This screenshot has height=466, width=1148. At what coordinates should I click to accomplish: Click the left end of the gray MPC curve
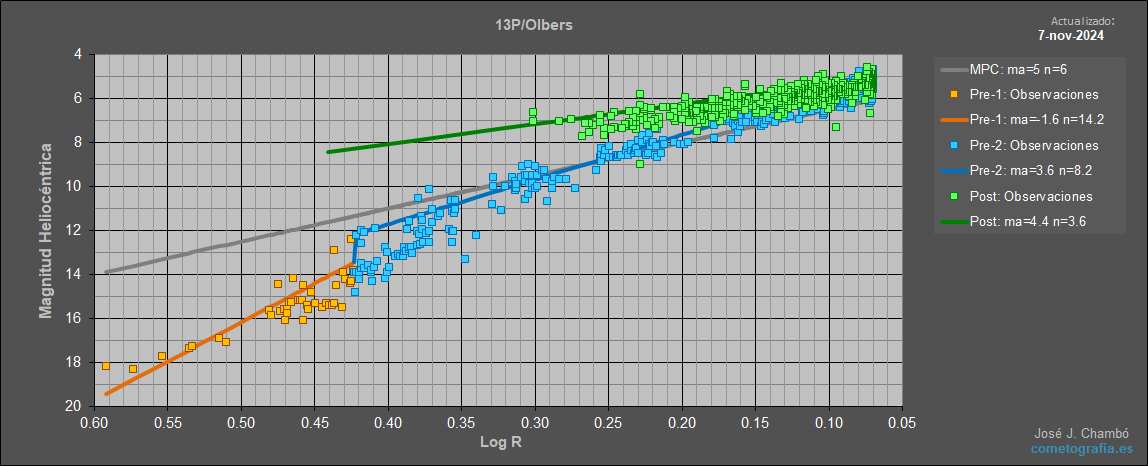pos(107,272)
